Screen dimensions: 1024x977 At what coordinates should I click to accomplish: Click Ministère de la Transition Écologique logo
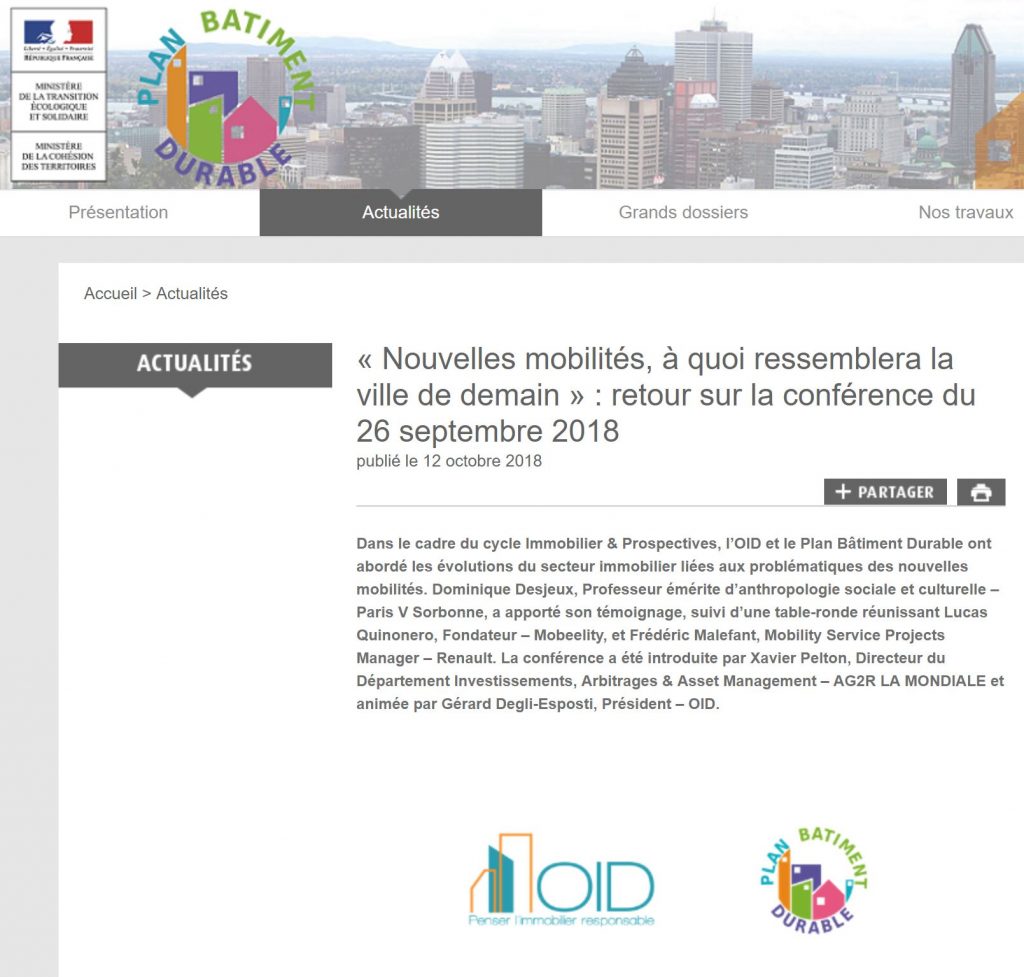58,100
